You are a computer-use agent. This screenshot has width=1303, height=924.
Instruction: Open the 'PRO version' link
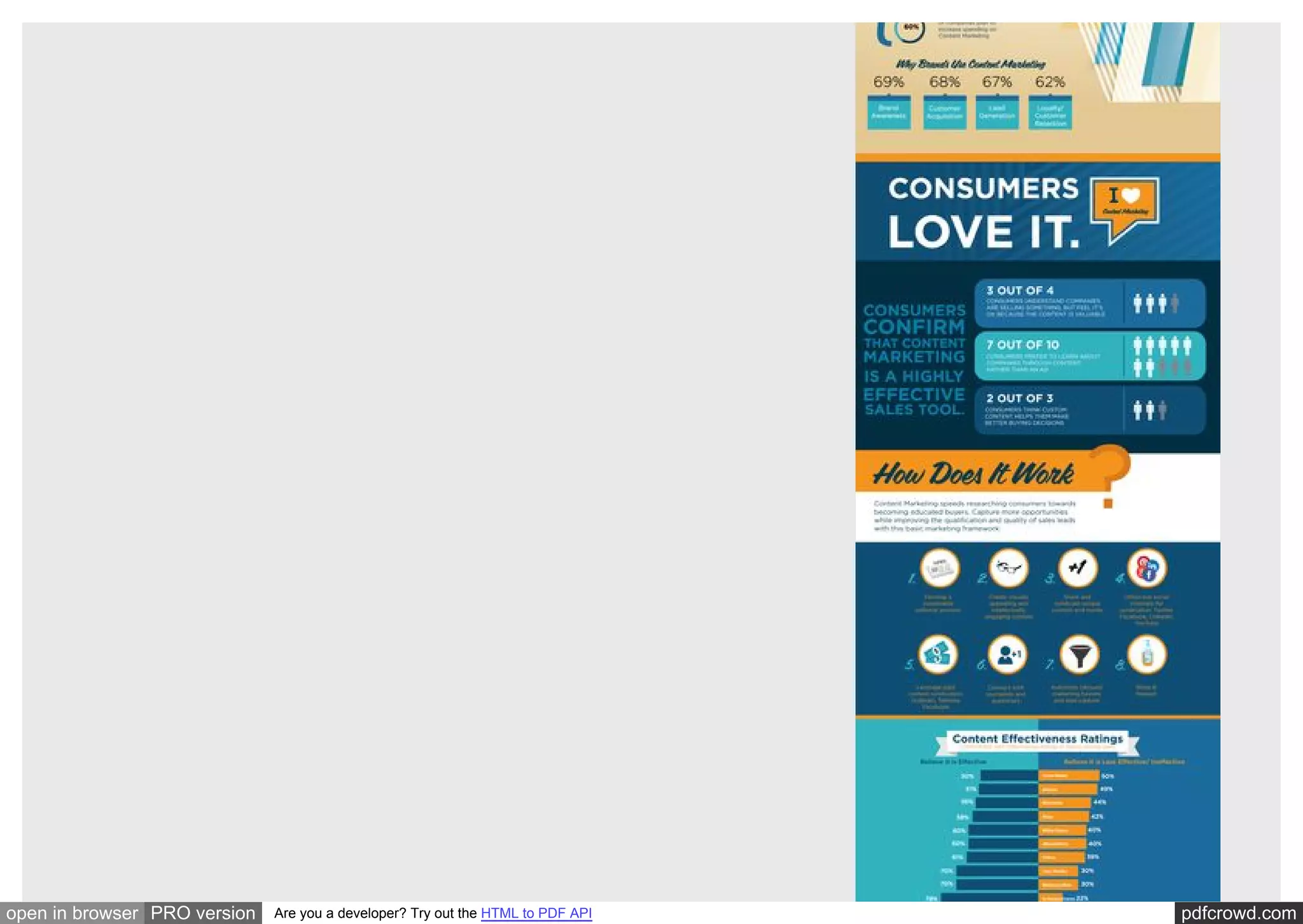[203, 913]
